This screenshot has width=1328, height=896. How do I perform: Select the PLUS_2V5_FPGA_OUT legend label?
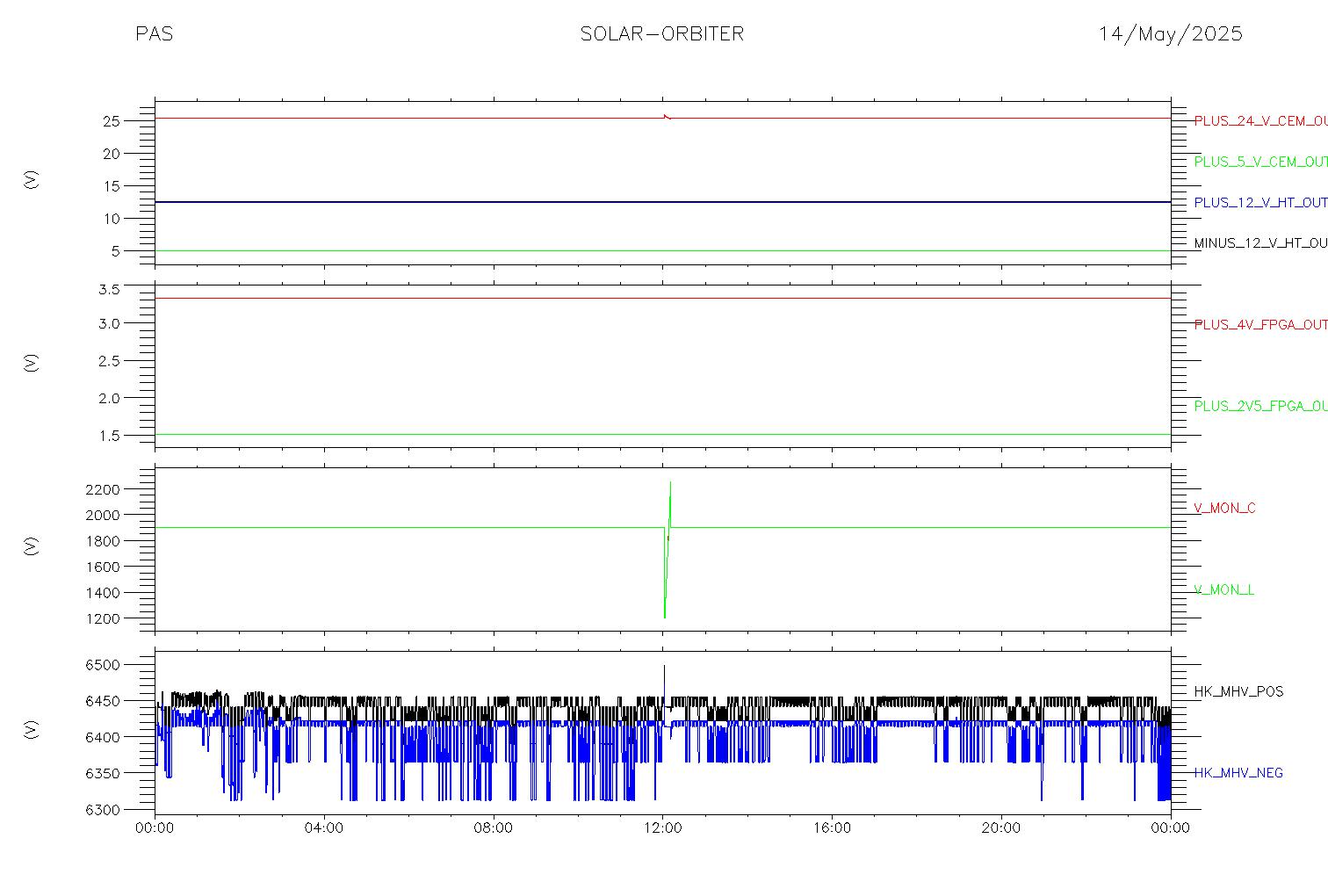(1260, 407)
